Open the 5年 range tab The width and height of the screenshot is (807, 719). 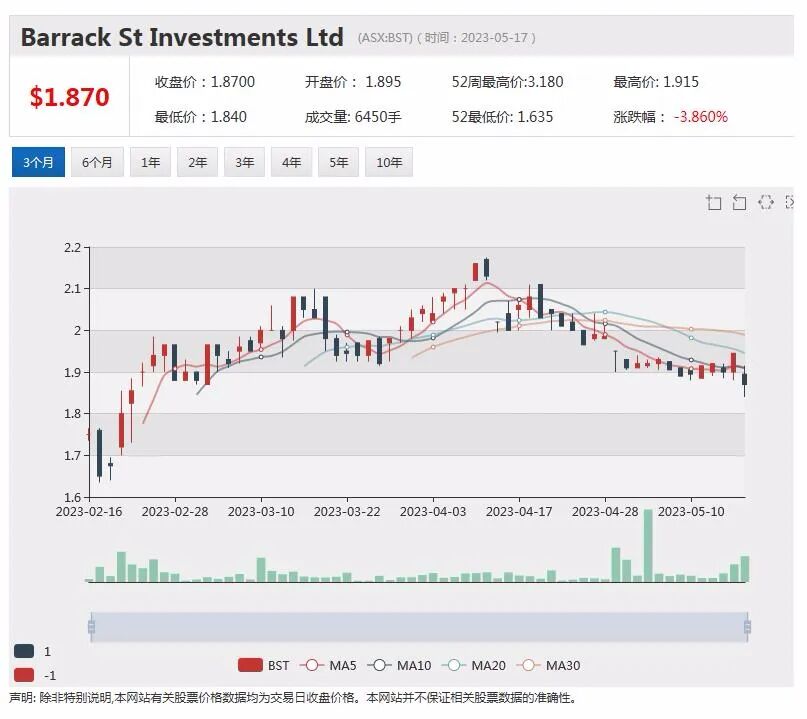tap(338, 162)
